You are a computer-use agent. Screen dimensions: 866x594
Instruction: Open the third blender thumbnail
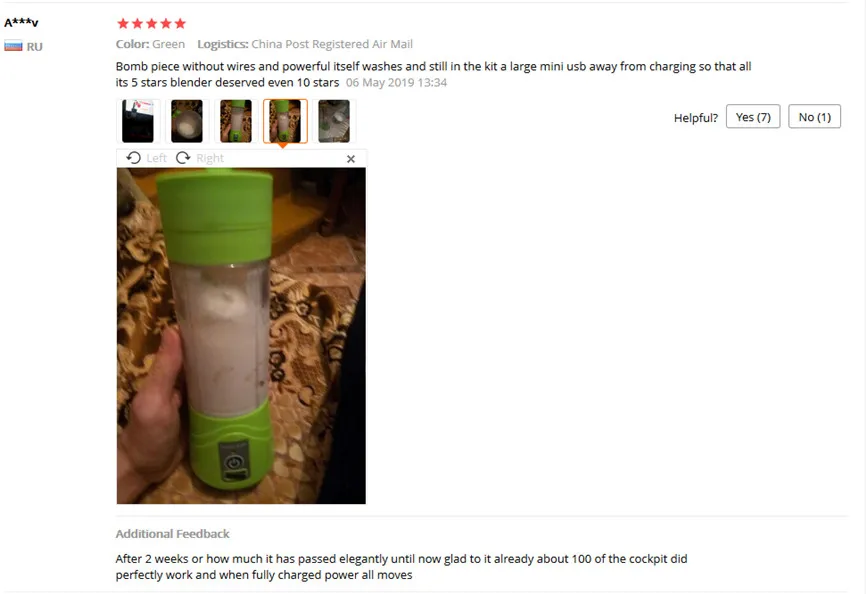236,121
